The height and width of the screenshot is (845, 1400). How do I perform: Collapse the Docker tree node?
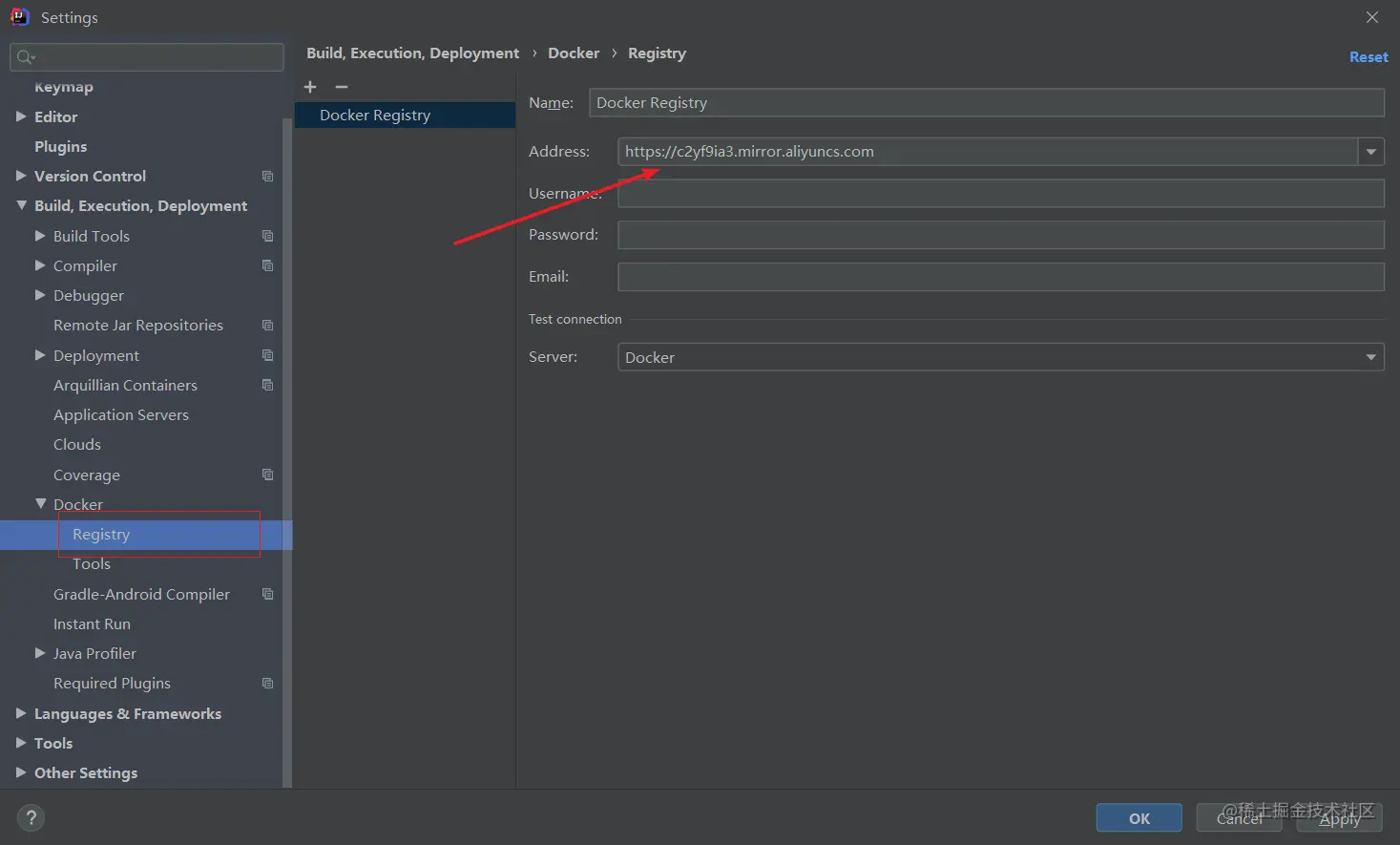[40, 504]
